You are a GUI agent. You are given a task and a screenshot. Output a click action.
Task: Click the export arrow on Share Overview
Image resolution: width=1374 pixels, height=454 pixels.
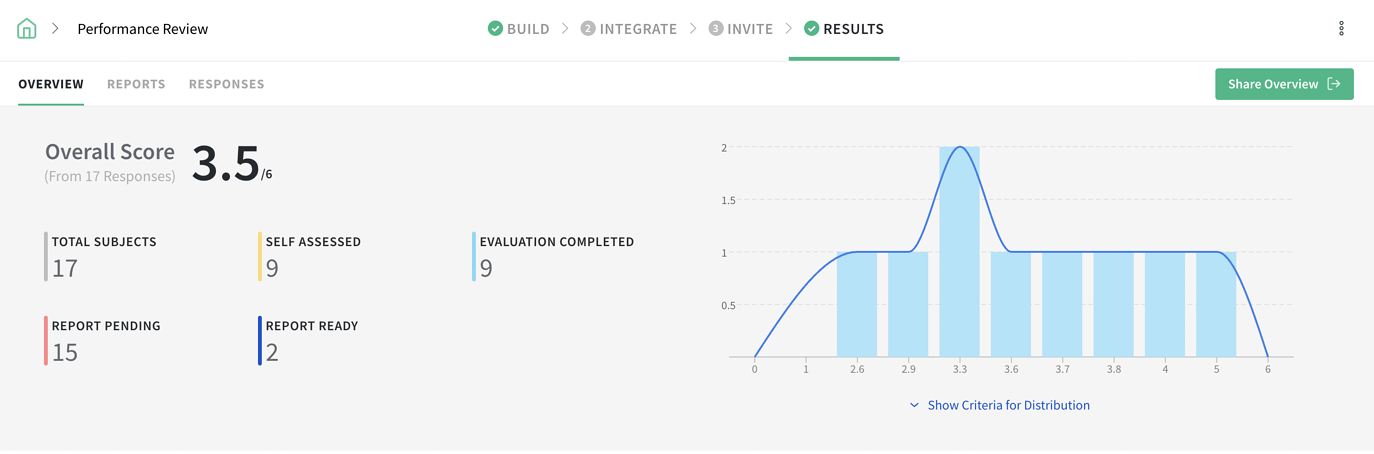click(x=1334, y=84)
